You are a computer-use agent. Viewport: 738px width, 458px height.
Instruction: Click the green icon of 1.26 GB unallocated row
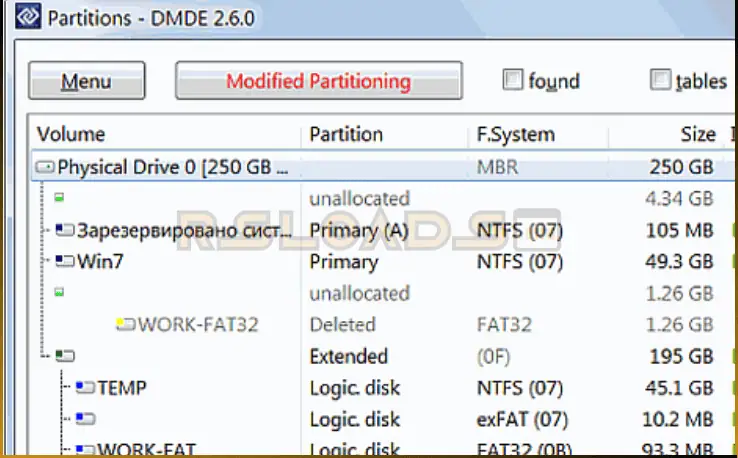pos(59,292)
